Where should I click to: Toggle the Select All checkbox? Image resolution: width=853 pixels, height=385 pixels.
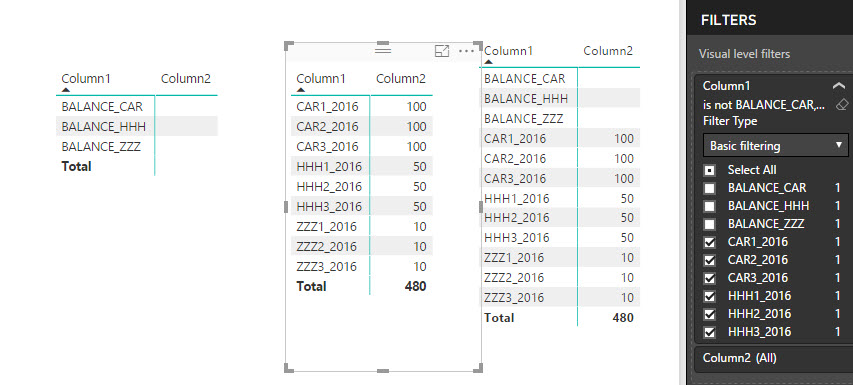[709, 170]
